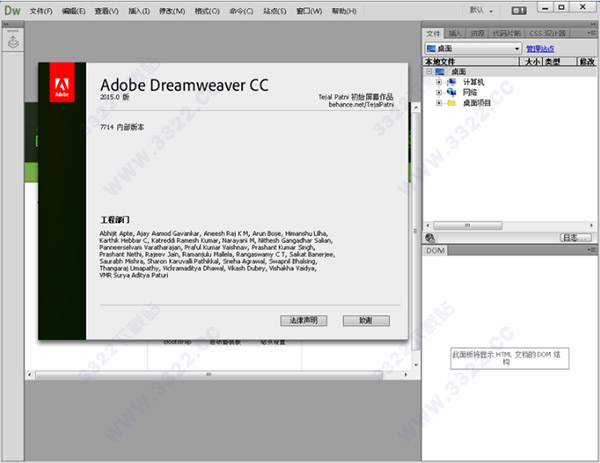This screenshot has height=463, width=600.
Task: Click the Files panel horizontal scrollbar thumb
Action: (468, 225)
